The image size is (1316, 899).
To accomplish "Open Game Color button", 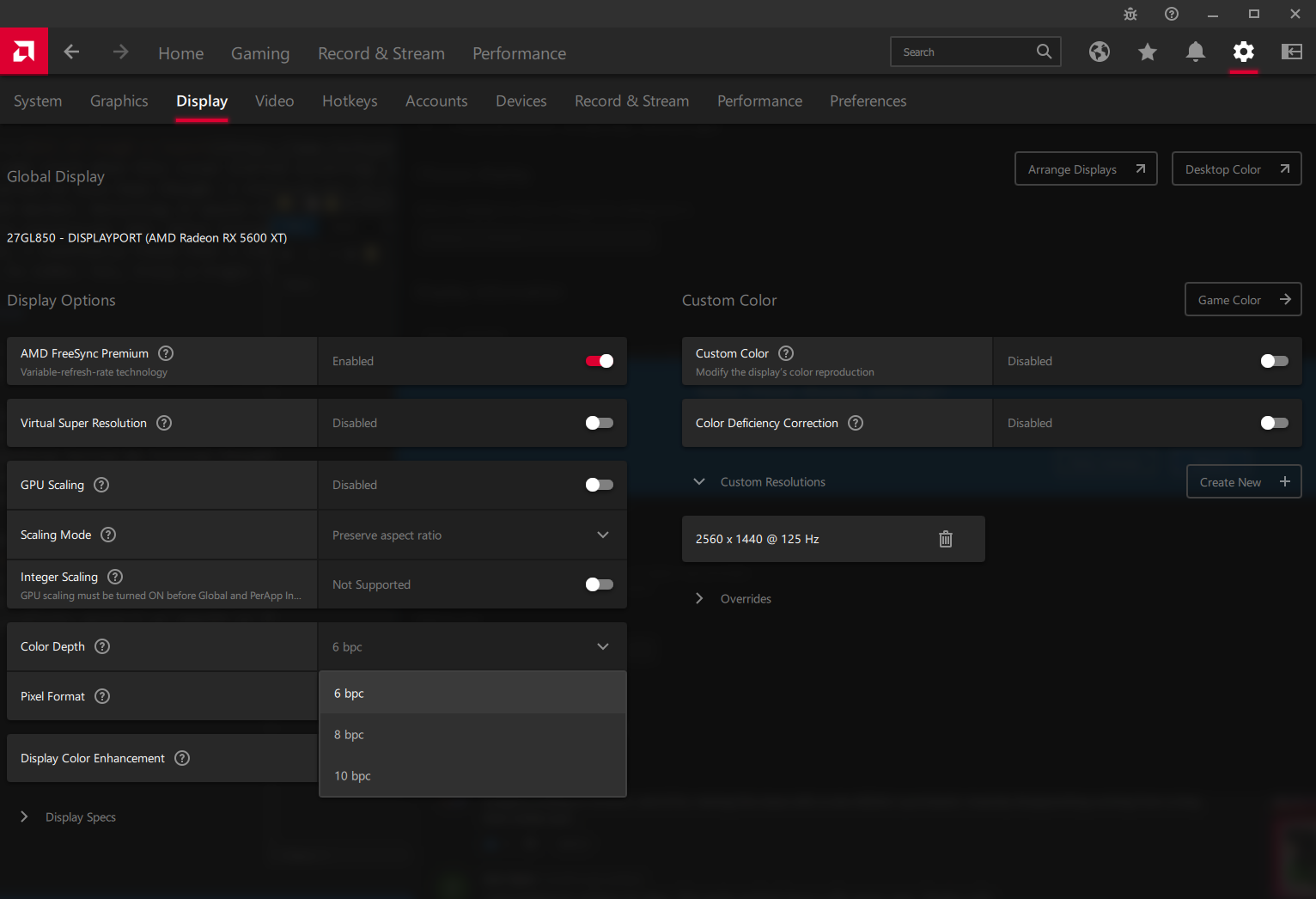I will click(1244, 299).
